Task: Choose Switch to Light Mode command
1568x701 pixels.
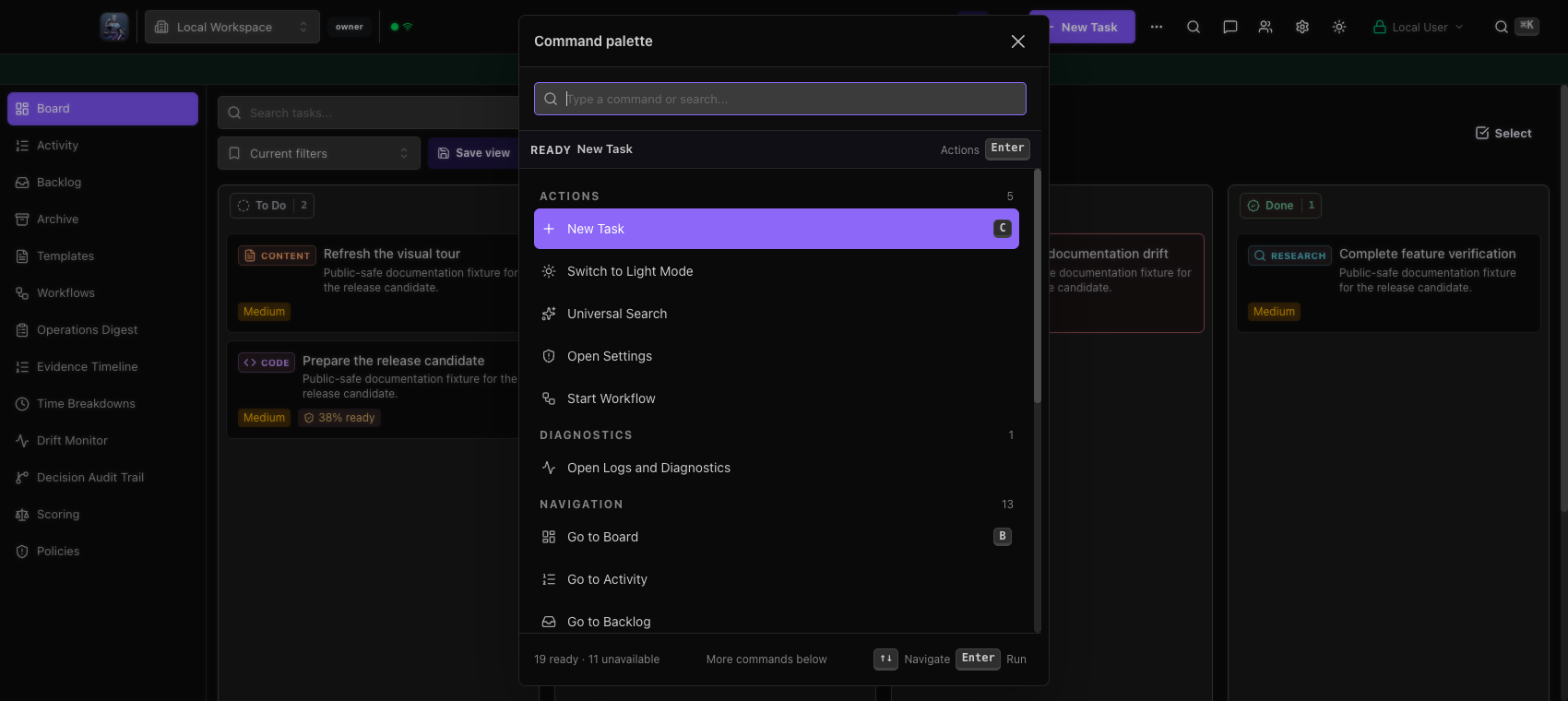Action: 777,271
